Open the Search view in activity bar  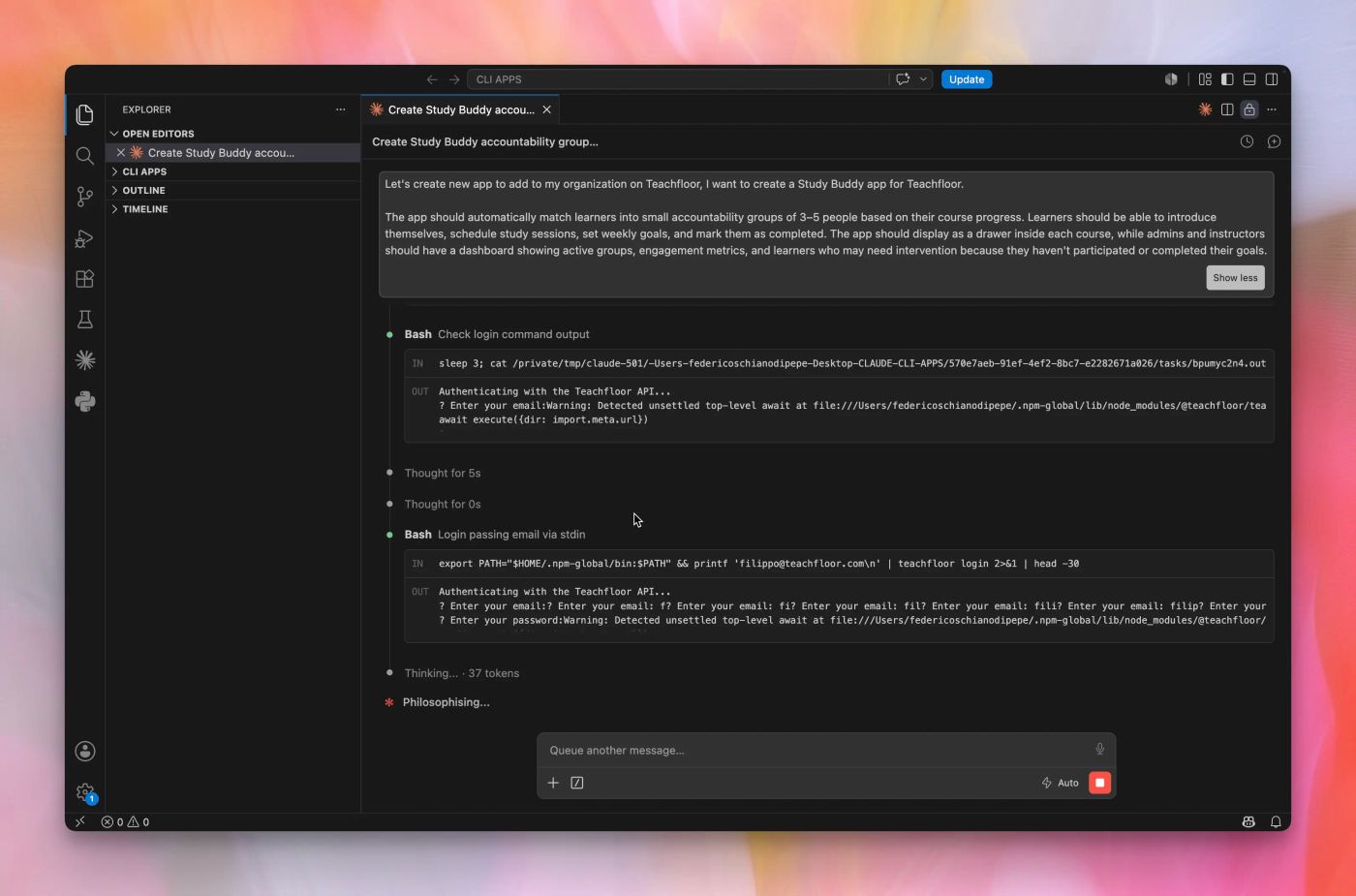point(85,156)
